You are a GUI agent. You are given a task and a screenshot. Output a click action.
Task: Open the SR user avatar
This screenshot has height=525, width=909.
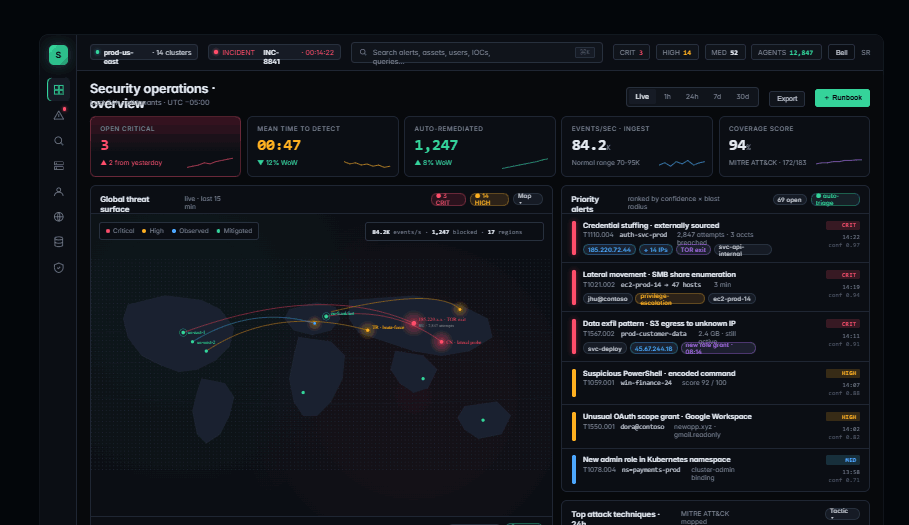(x=866, y=53)
